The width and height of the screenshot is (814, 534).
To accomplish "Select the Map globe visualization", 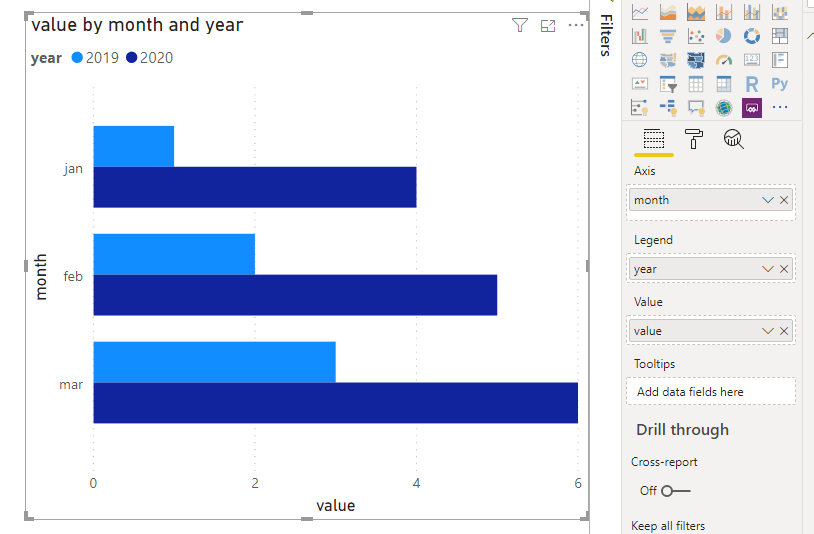I will (x=640, y=60).
